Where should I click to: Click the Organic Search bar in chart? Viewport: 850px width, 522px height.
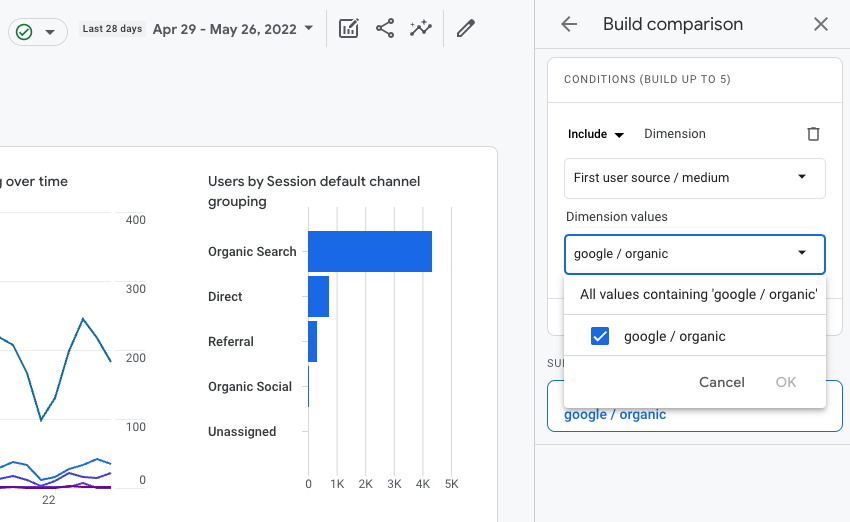pos(369,251)
